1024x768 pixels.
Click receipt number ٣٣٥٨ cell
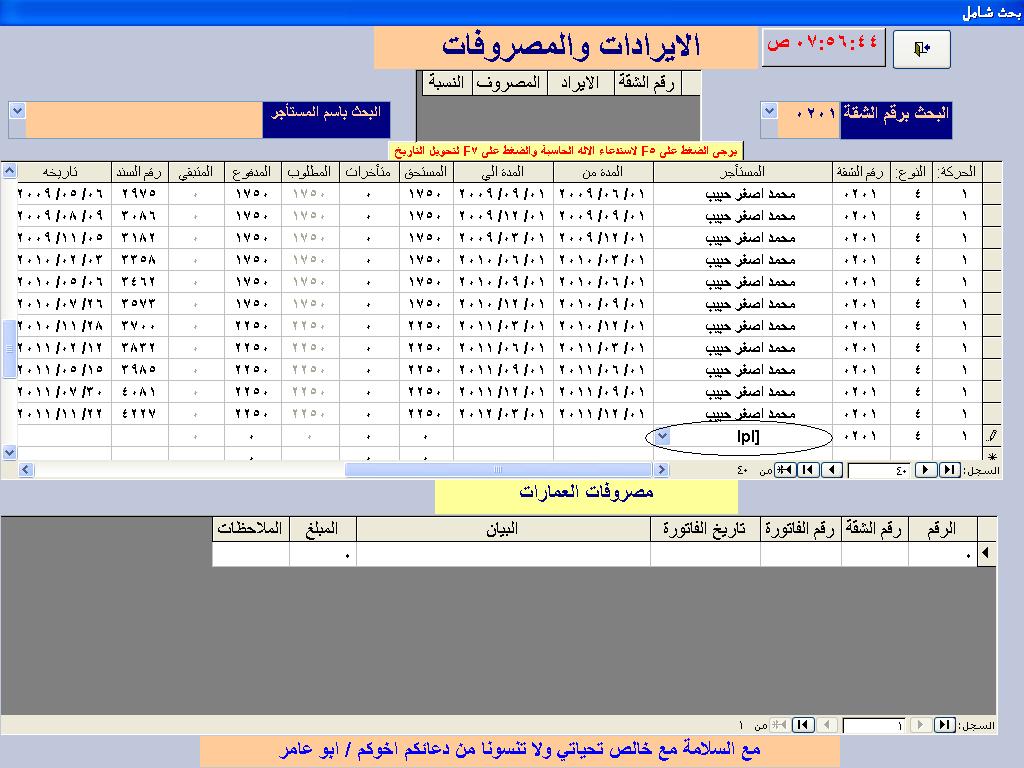click(x=140, y=259)
